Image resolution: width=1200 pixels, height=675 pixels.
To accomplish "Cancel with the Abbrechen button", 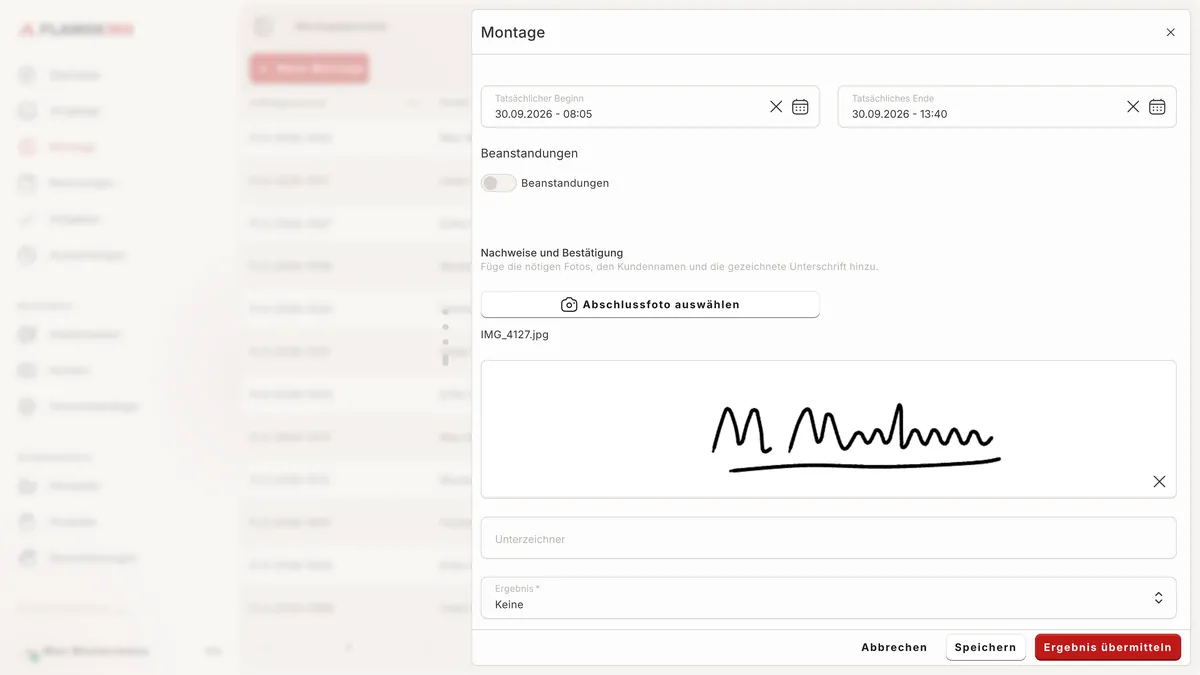I will pos(894,647).
